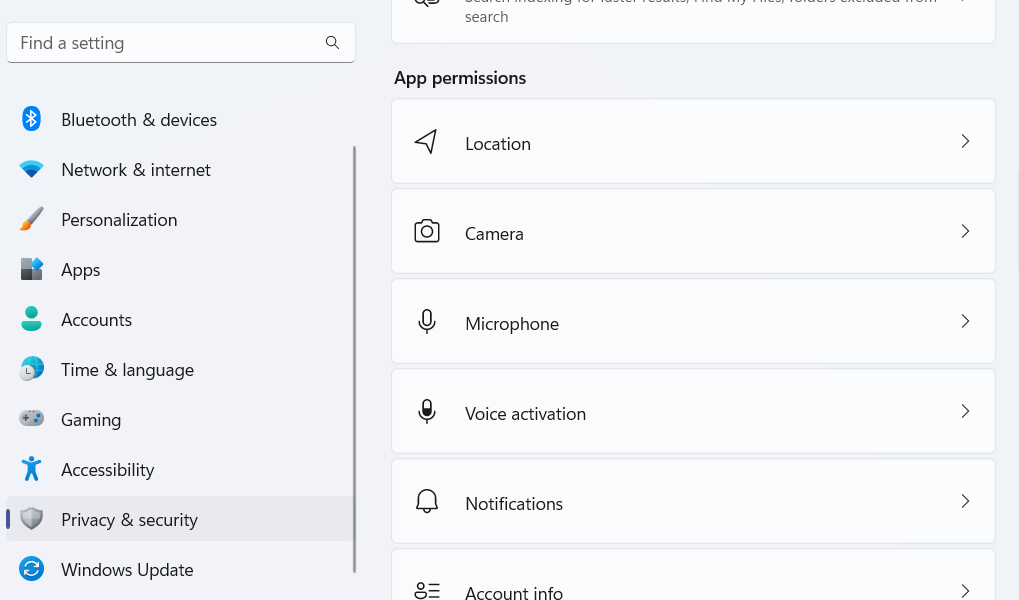Open the Notifications permission row
This screenshot has height=600, width=1019.
tap(693, 501)
